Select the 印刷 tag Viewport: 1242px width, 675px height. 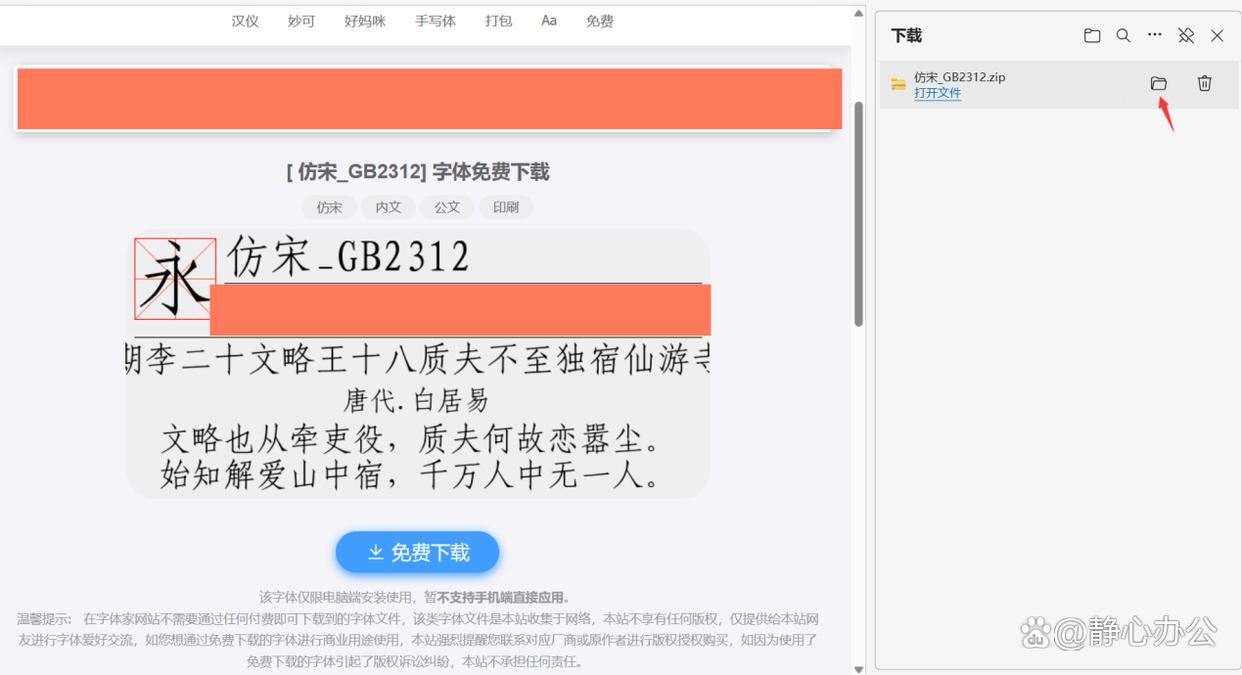506,207
